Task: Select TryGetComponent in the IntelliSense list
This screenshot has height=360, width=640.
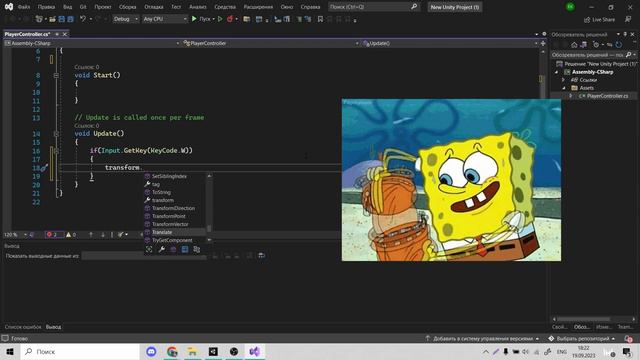Action: (175, 240)
